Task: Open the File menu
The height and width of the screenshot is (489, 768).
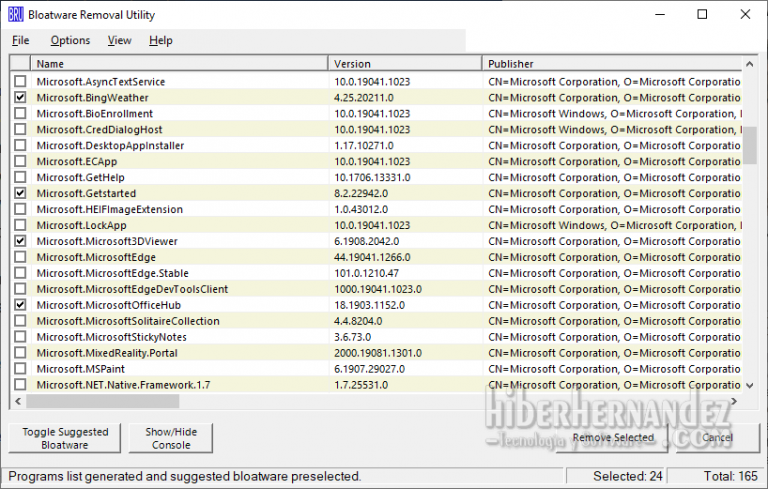Action: coord(20,41)
